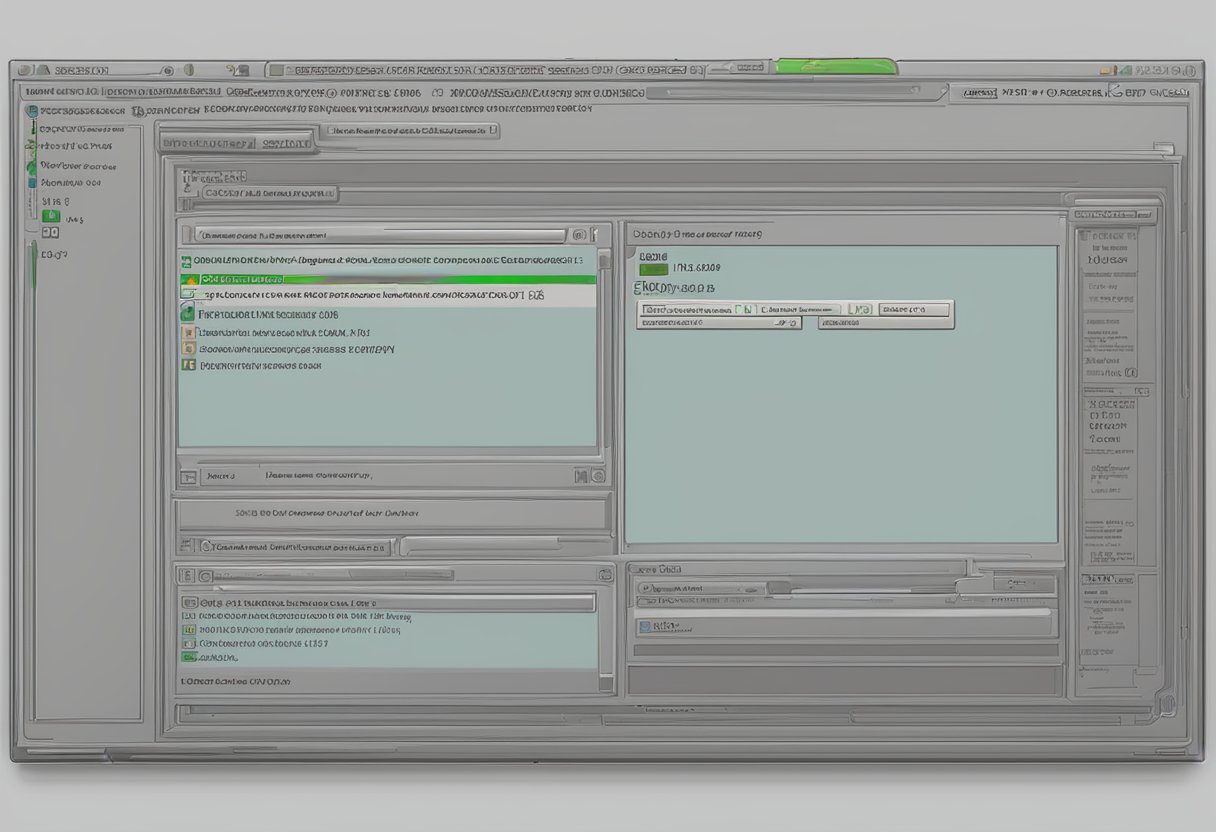Click the round icon beside the upper list search field
1216x832 pixels.
578,235
